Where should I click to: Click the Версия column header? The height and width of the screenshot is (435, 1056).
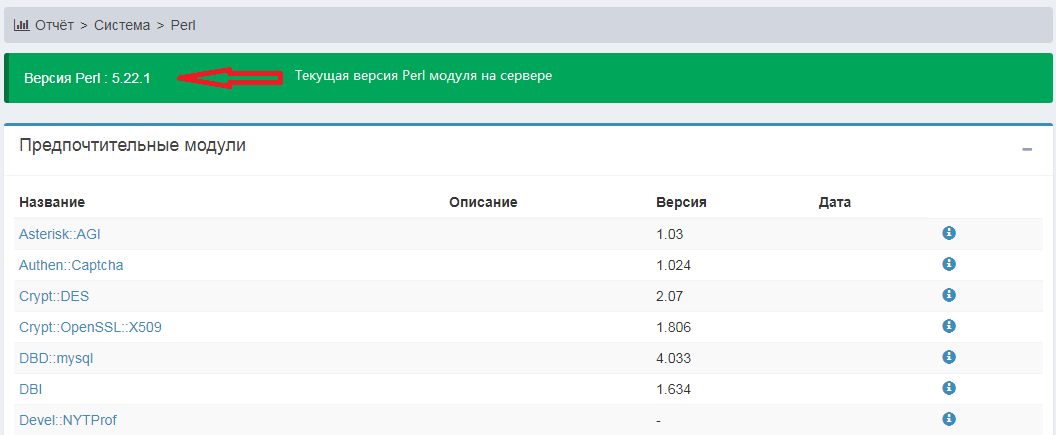pyautogui.click(x=681, y=202)
